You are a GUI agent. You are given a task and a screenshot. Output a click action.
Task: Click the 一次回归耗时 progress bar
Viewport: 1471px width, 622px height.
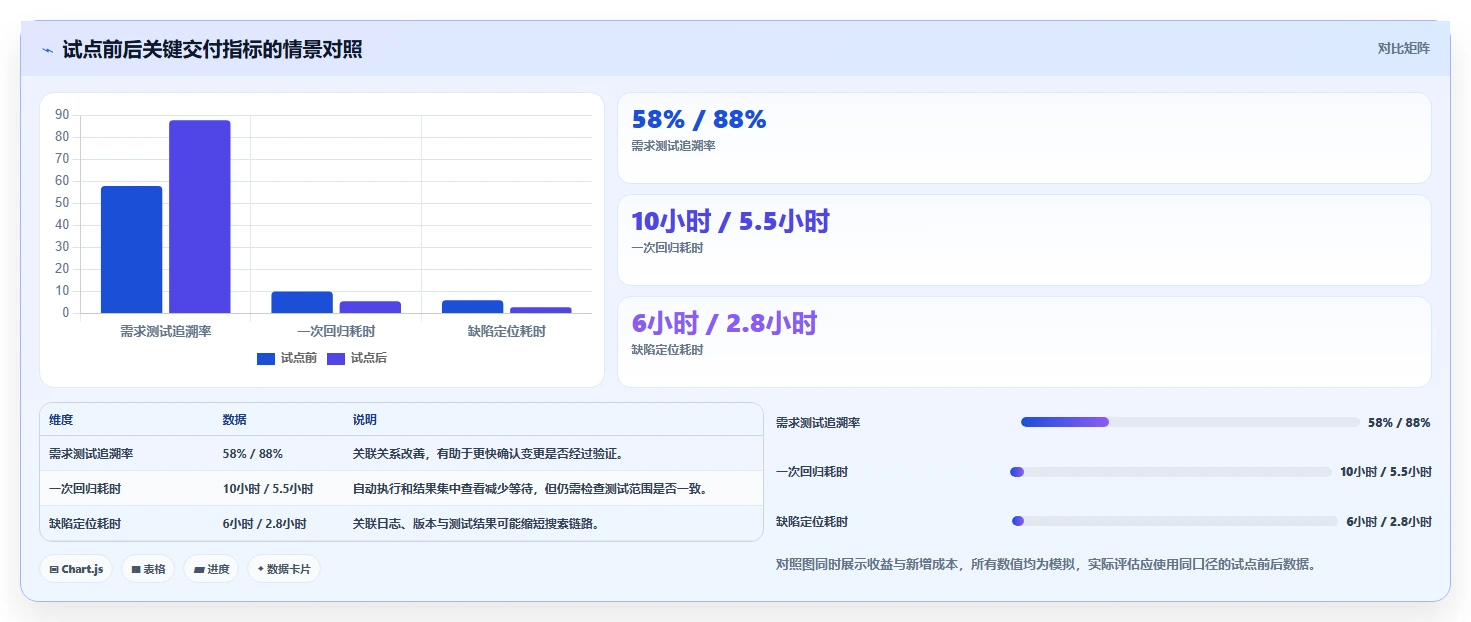pyautogui.click(x=1171, y=472)
